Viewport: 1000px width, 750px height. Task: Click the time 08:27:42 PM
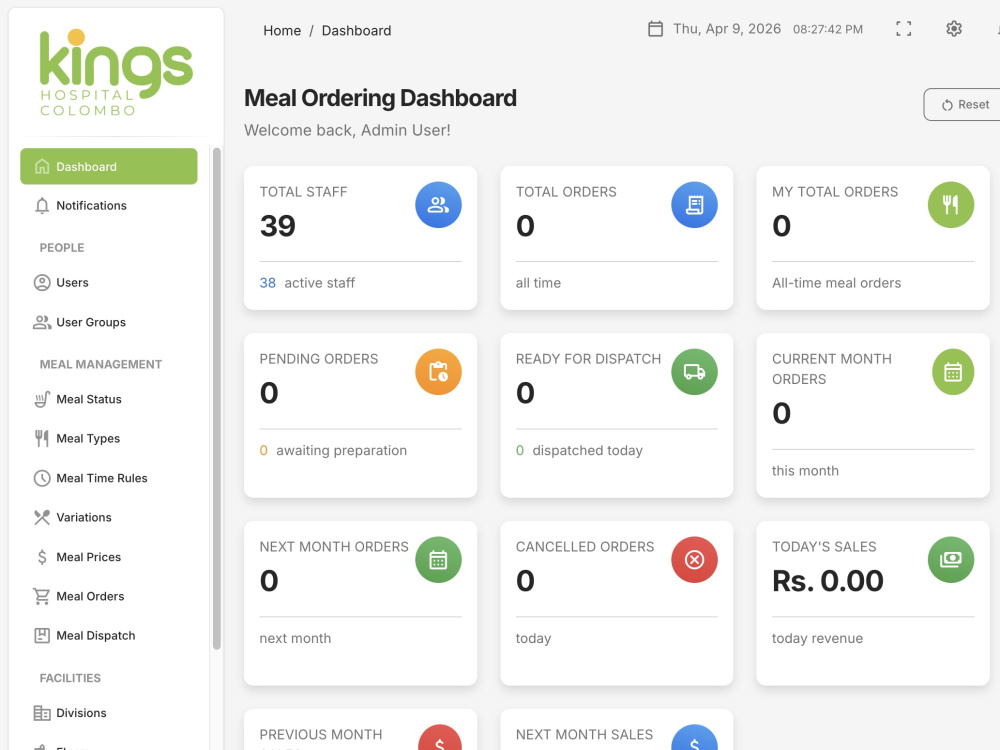coord(828,29)
